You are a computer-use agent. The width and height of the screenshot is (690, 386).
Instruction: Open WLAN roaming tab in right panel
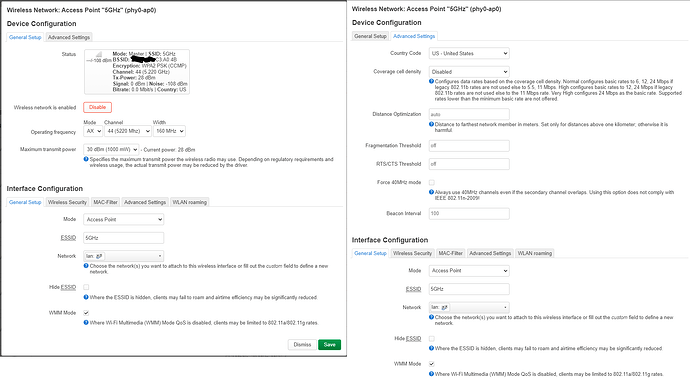point(535,253)
